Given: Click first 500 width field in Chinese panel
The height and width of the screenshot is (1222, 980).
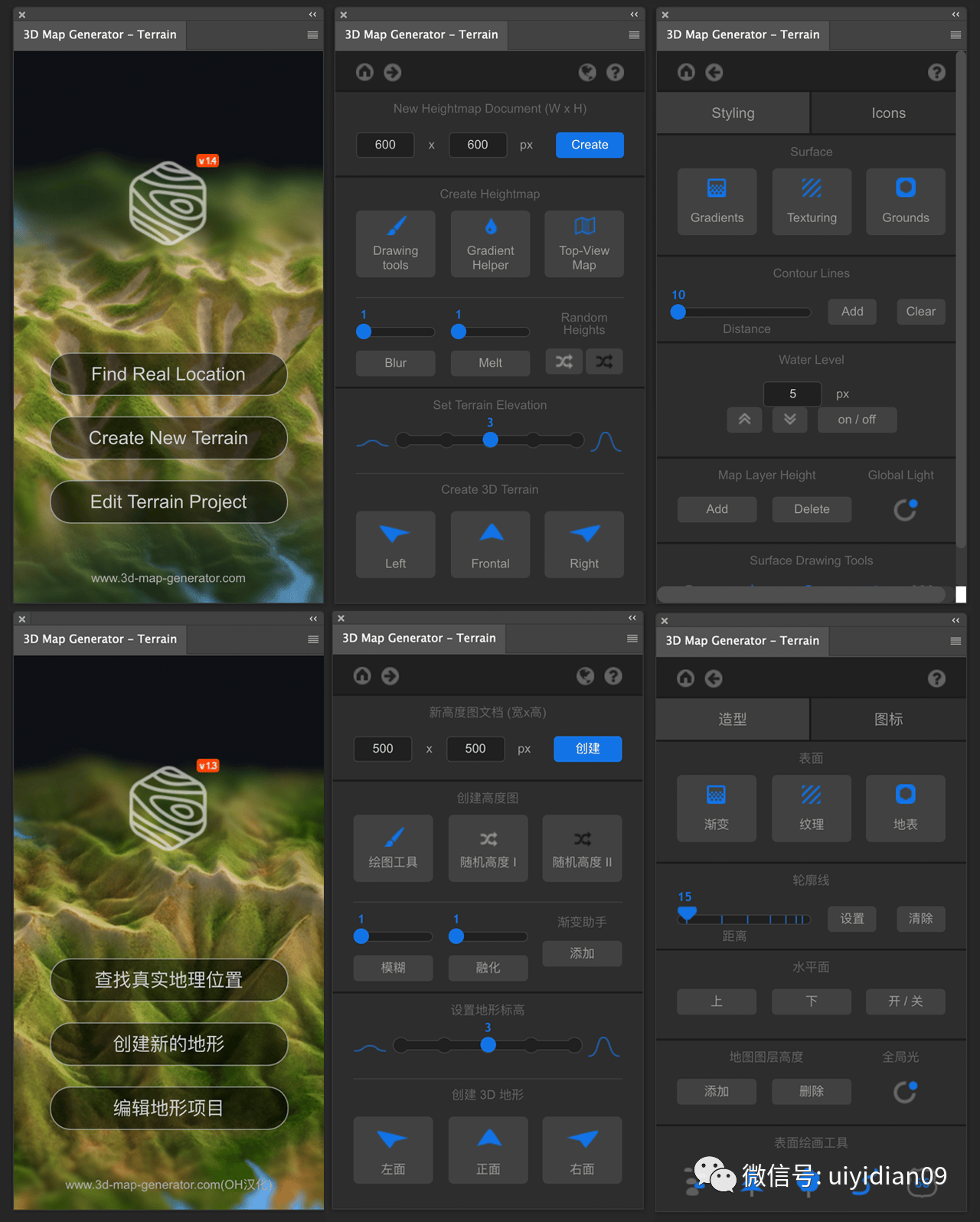Looking at the screenshot, I should tap(383, 749).
